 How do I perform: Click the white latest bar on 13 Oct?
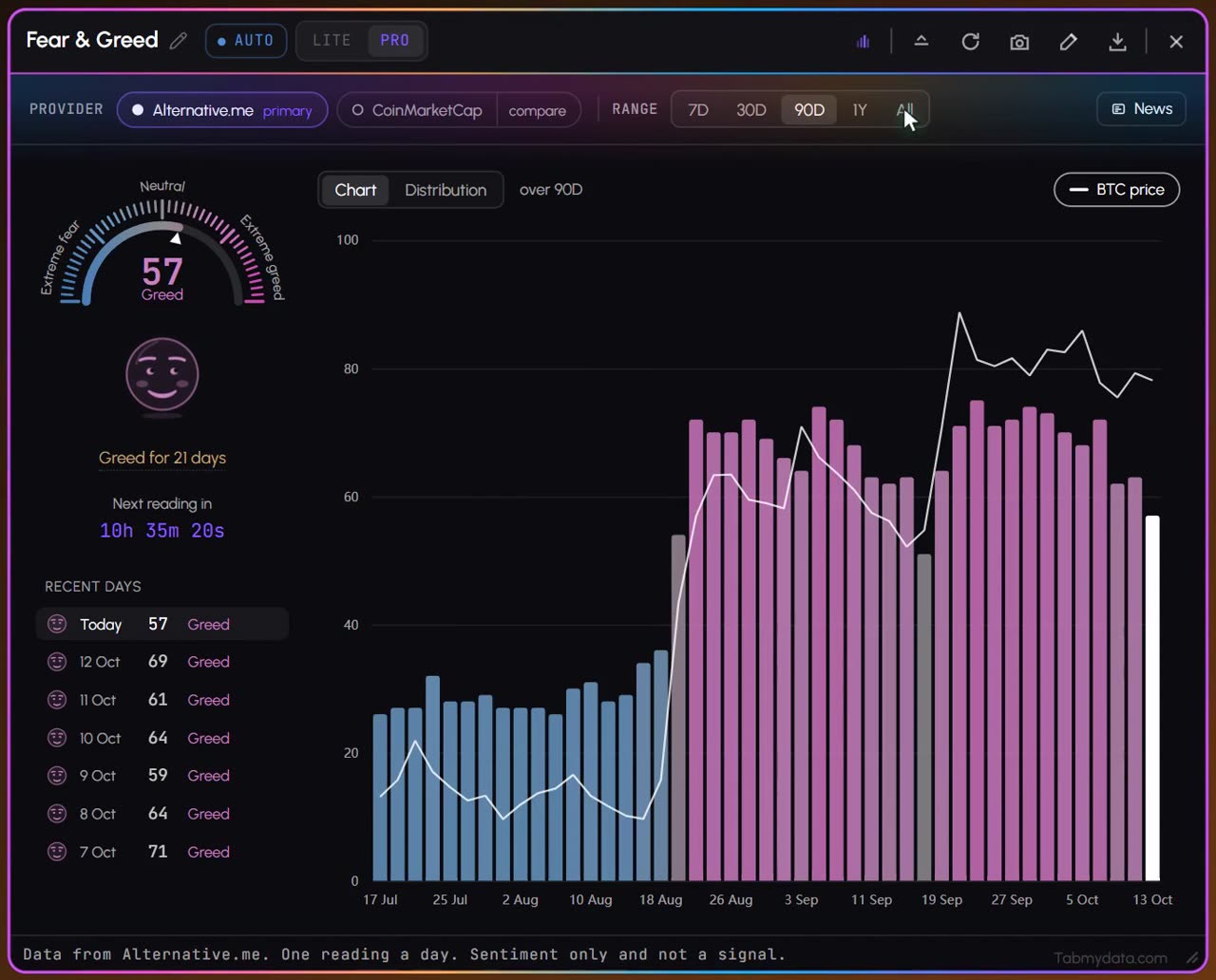pos(1152,698)
